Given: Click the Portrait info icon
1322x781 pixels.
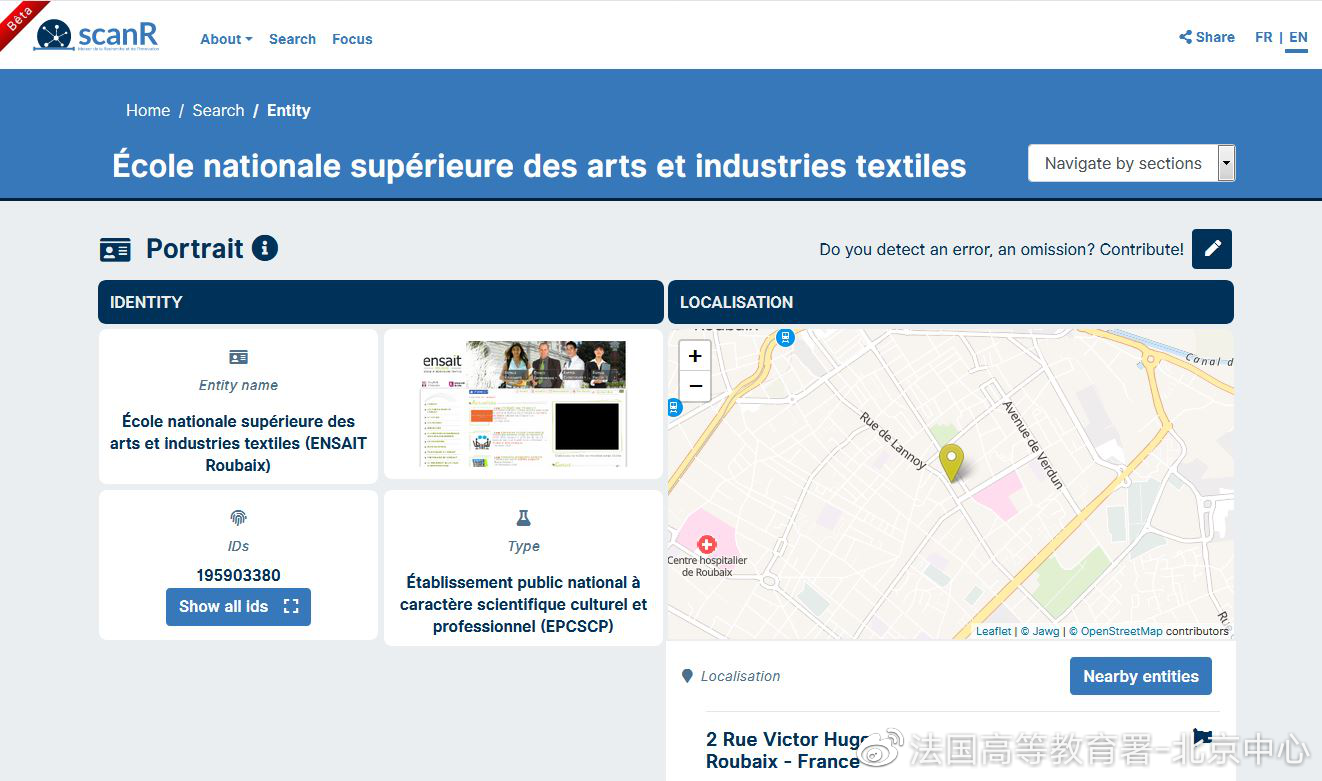Looking at the screenshot, I should [265, 248].
